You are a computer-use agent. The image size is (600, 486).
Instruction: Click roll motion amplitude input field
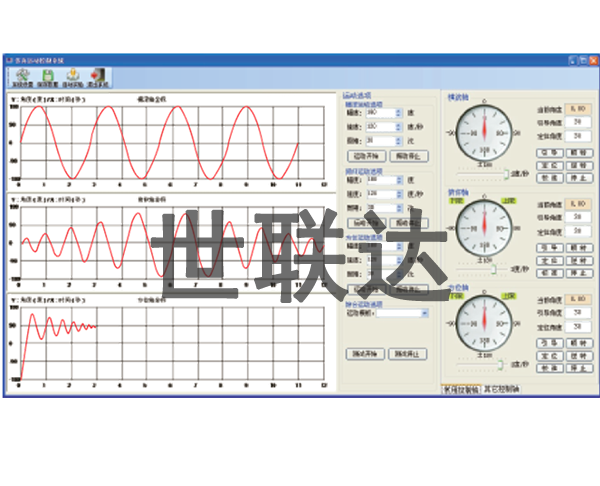381,113
